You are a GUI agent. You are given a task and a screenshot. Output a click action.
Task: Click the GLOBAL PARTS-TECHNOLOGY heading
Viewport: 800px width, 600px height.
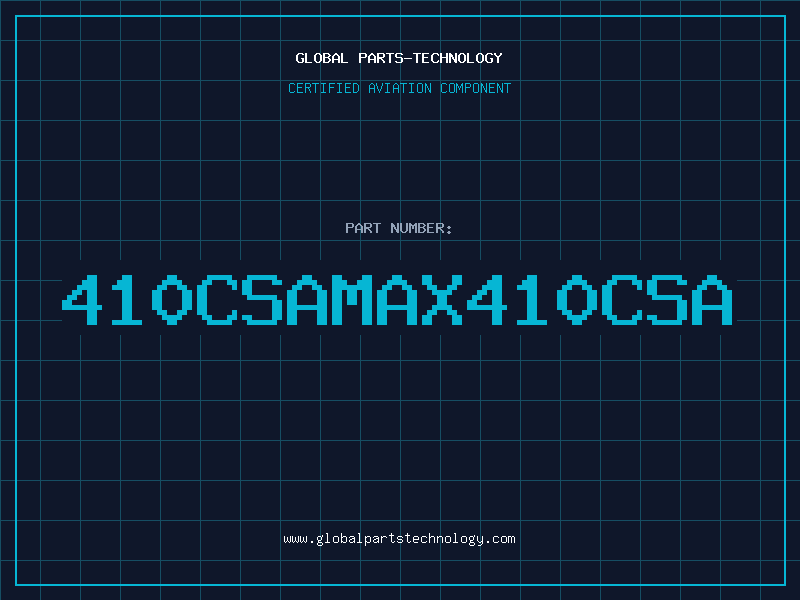399,58
